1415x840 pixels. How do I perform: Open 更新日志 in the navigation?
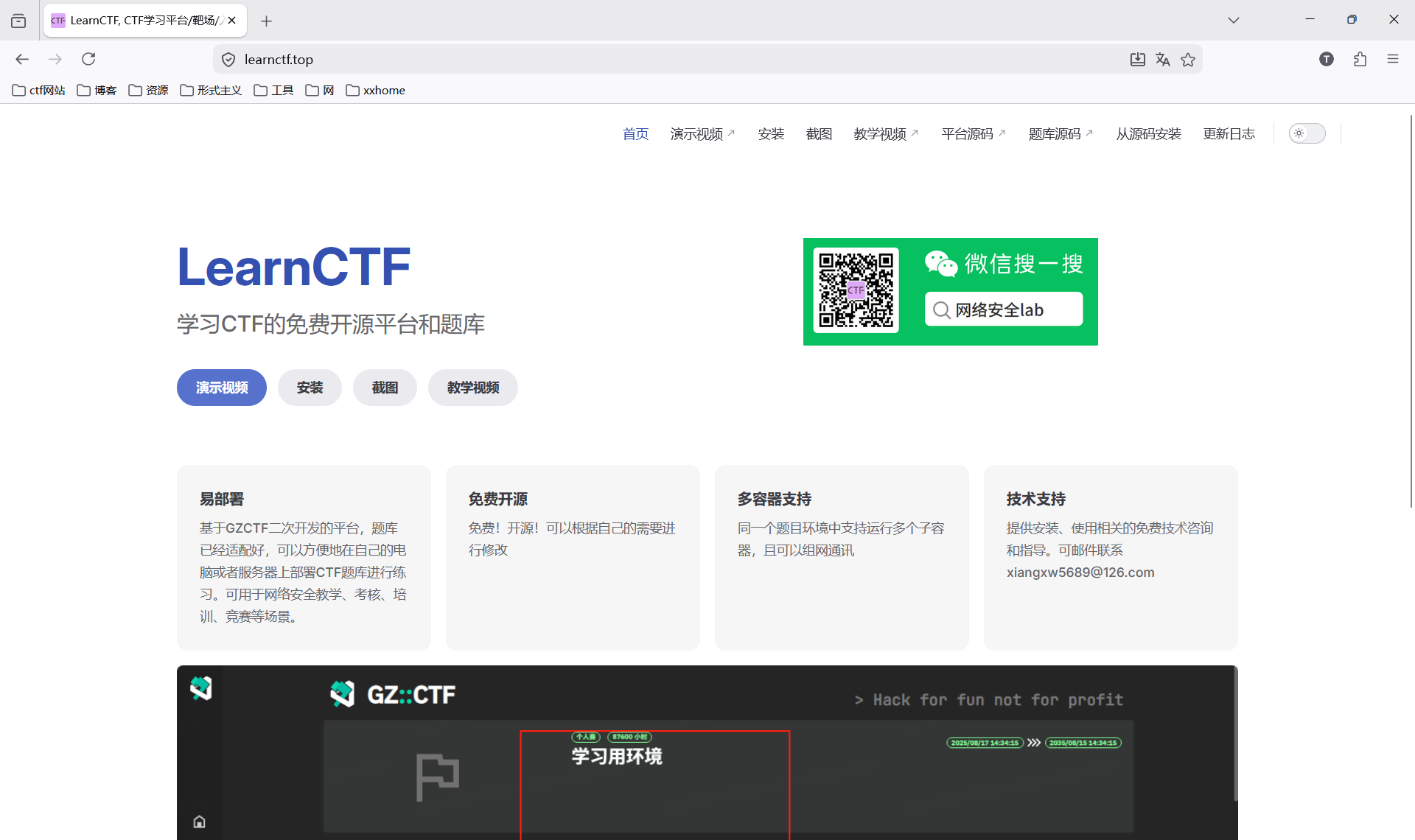click(x=1229, y=133)
